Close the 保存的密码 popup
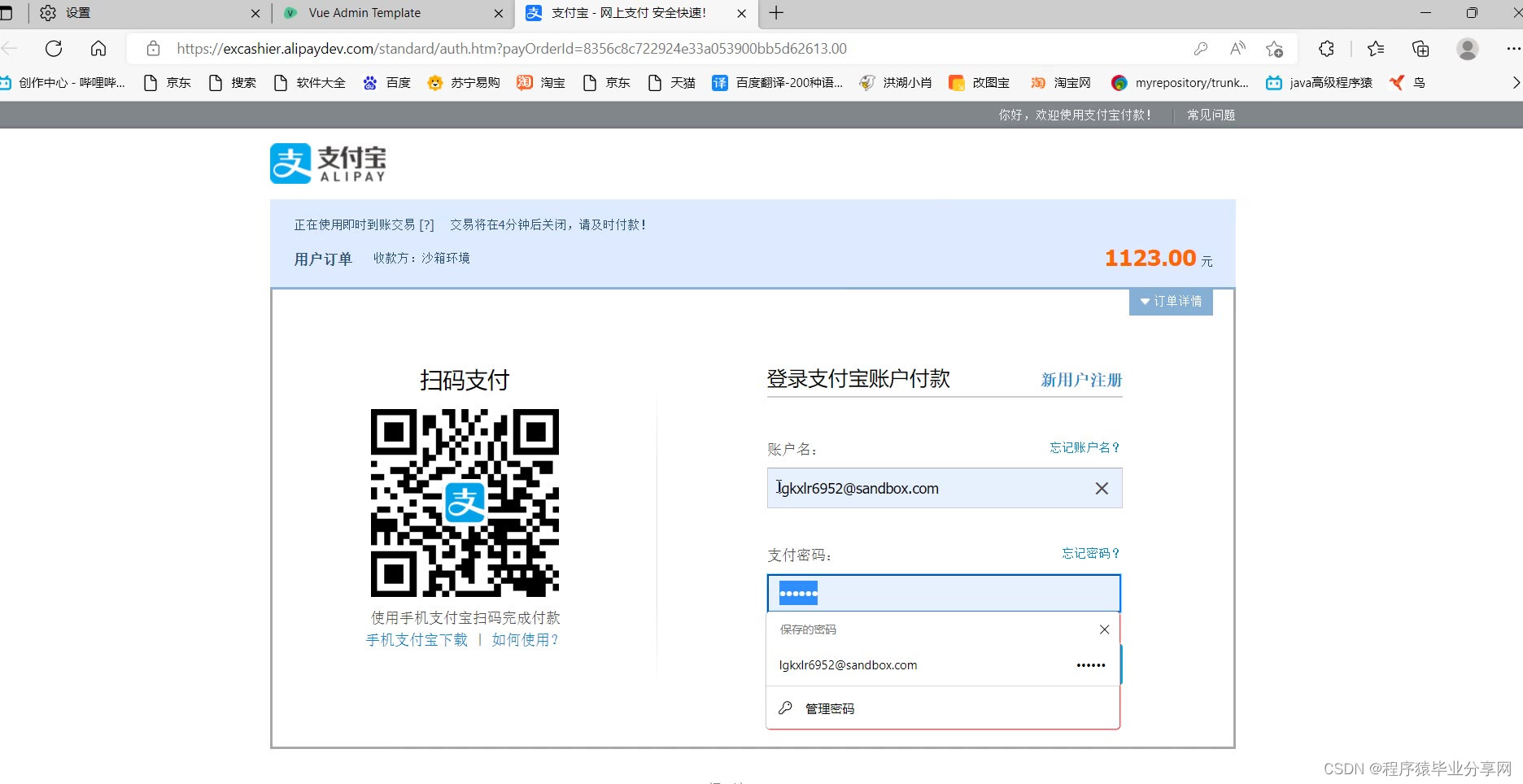The height and width of the screenshot is (784, 1523). tap(1104, 629)
